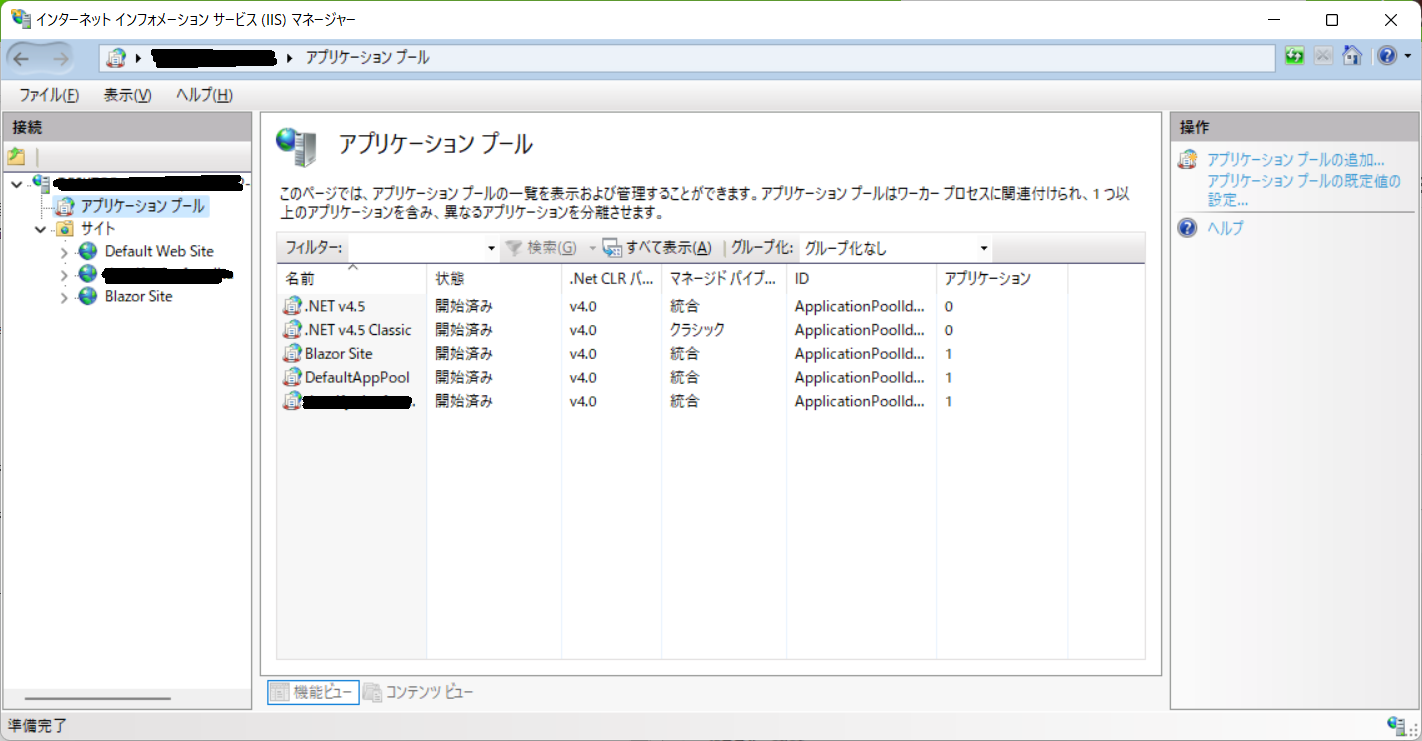Screen dimensions: 1422x741
Task: Click the 接続 pane horizontal scrollbar
Action: [x=98, y=699]
